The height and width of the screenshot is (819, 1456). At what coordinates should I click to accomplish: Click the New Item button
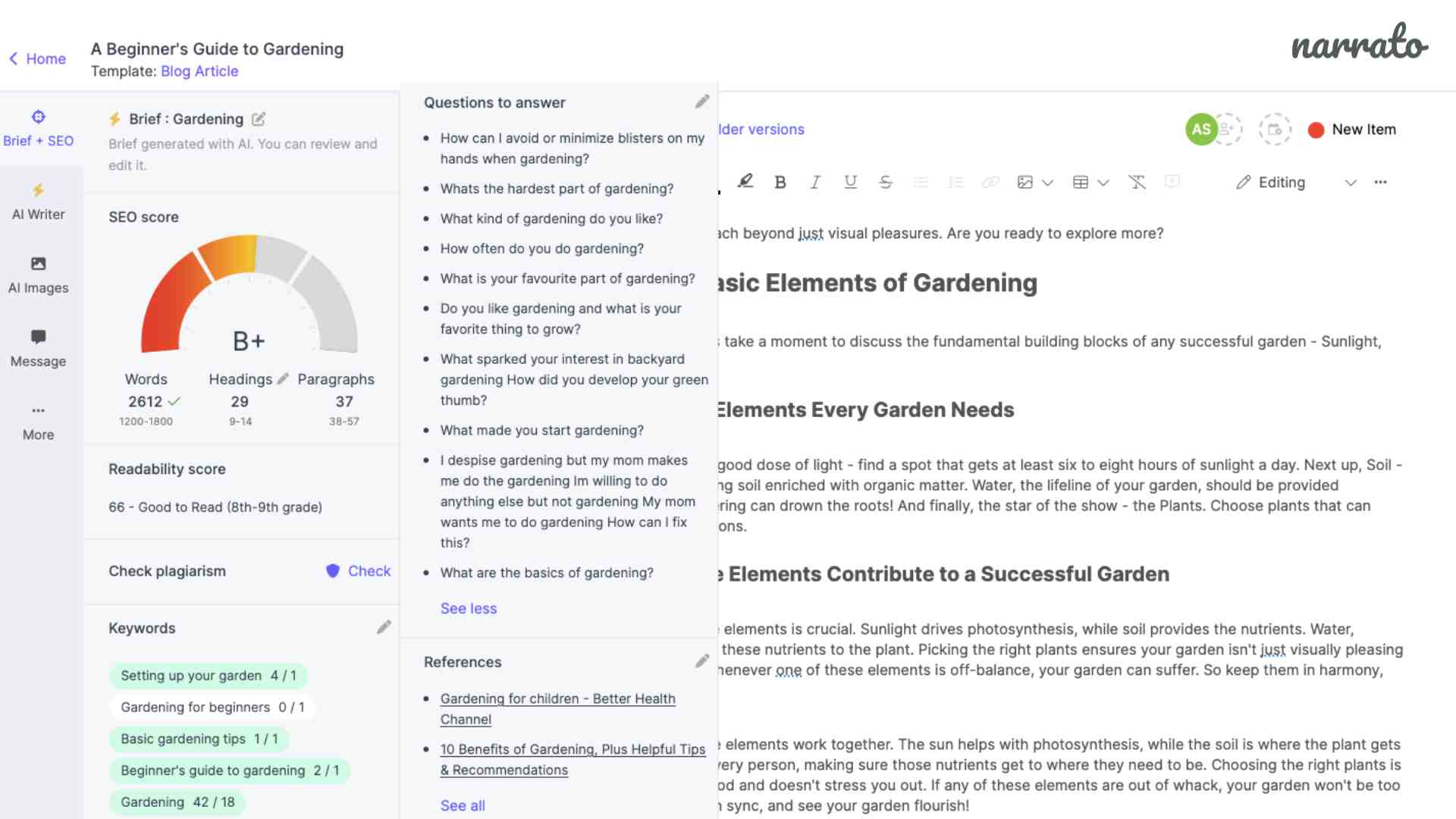coord(1357,129)
